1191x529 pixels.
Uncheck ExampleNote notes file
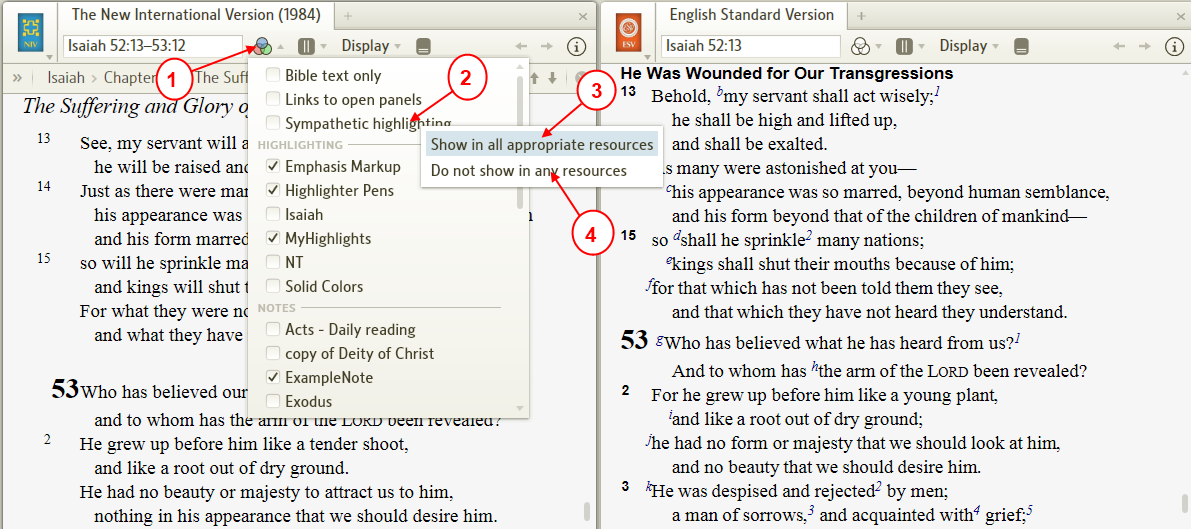(x=272, y=377)
